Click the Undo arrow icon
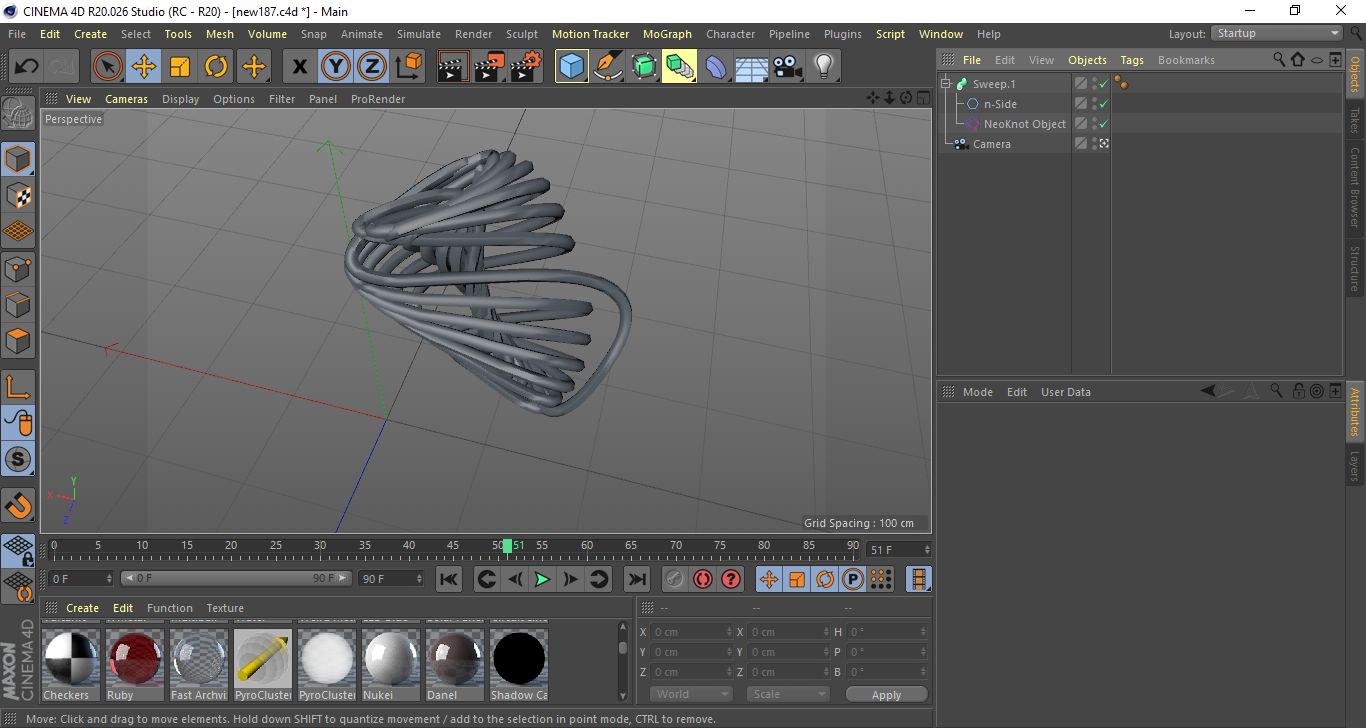 point(27,67)
